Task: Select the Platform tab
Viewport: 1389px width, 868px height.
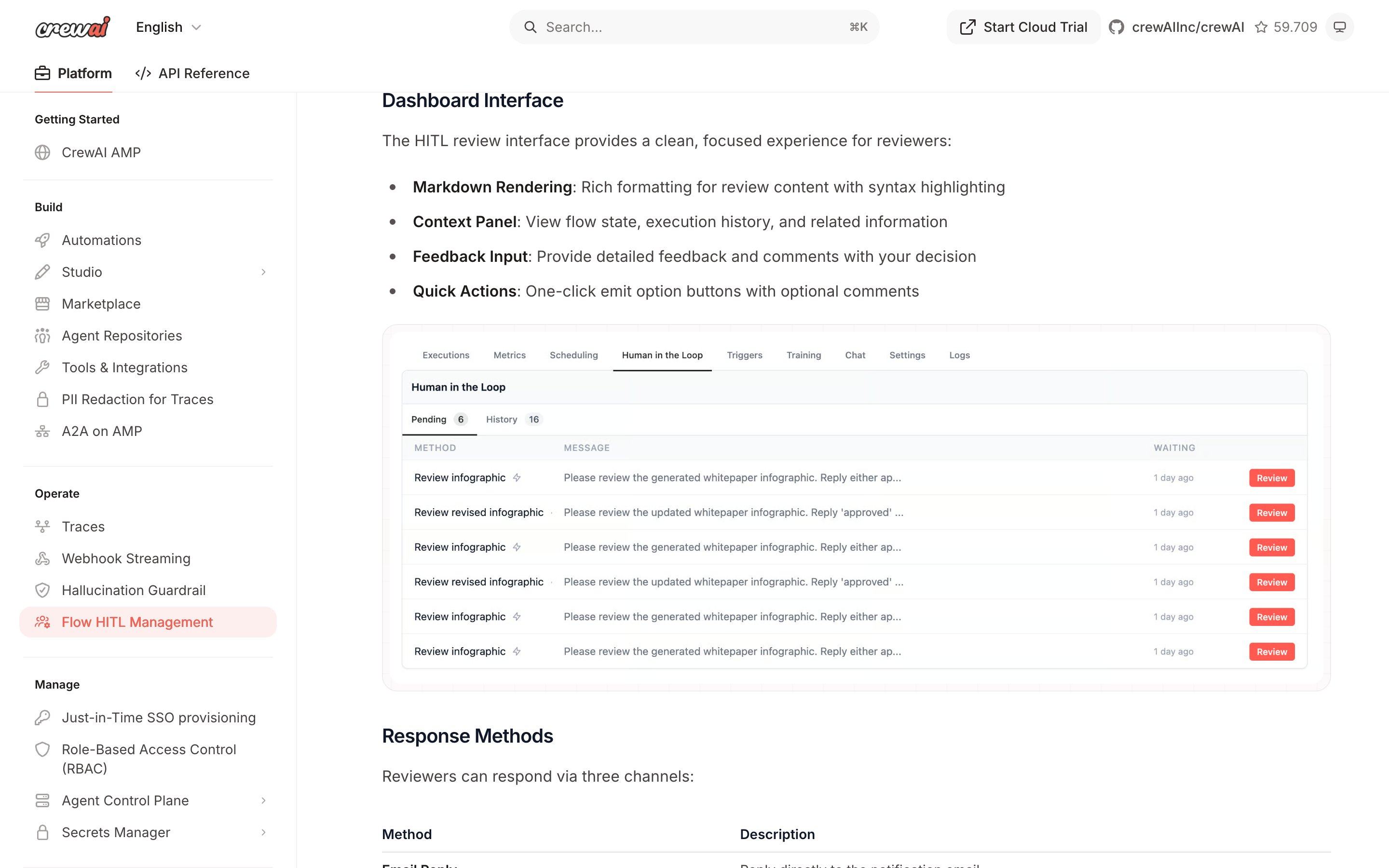Action: pos(73,73)
